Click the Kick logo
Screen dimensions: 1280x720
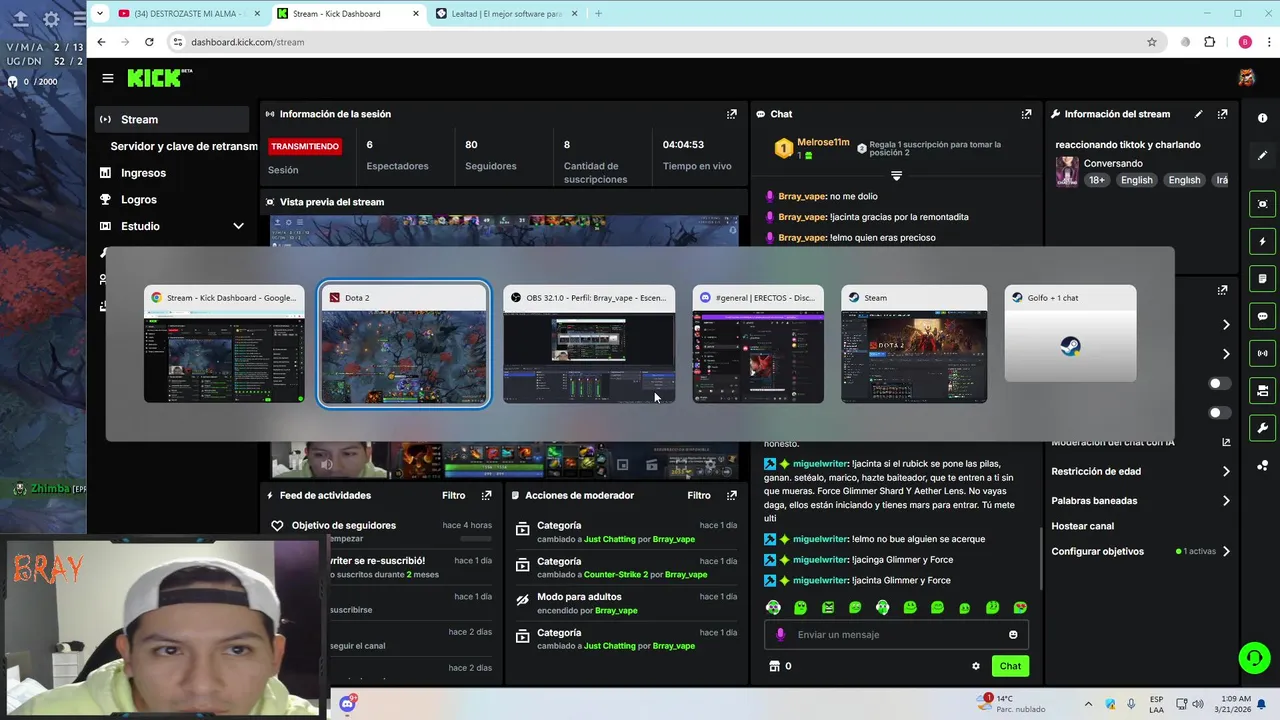click(x=158, y=78)
